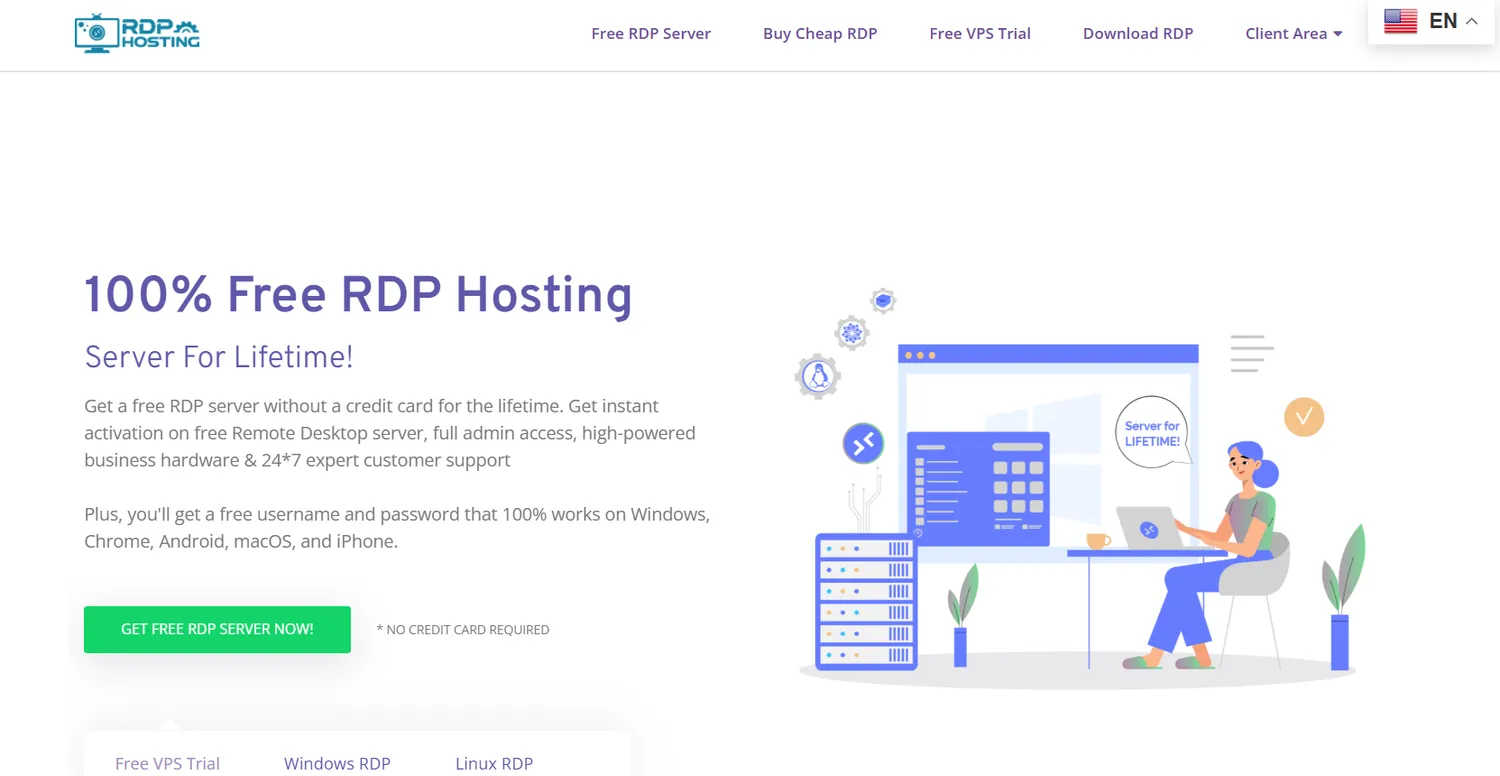Click the 'Server For Lifetime!' subheading
Image resolution: width=1500 pixels, height=776 pixels.
tap(219, 357)
